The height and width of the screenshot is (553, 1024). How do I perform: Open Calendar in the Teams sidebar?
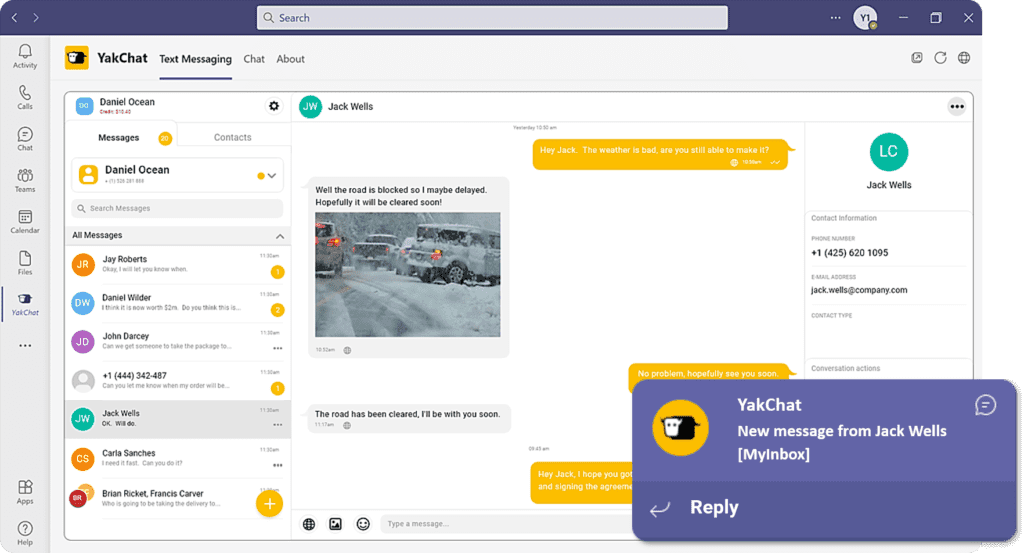click(x=25, y=221)
